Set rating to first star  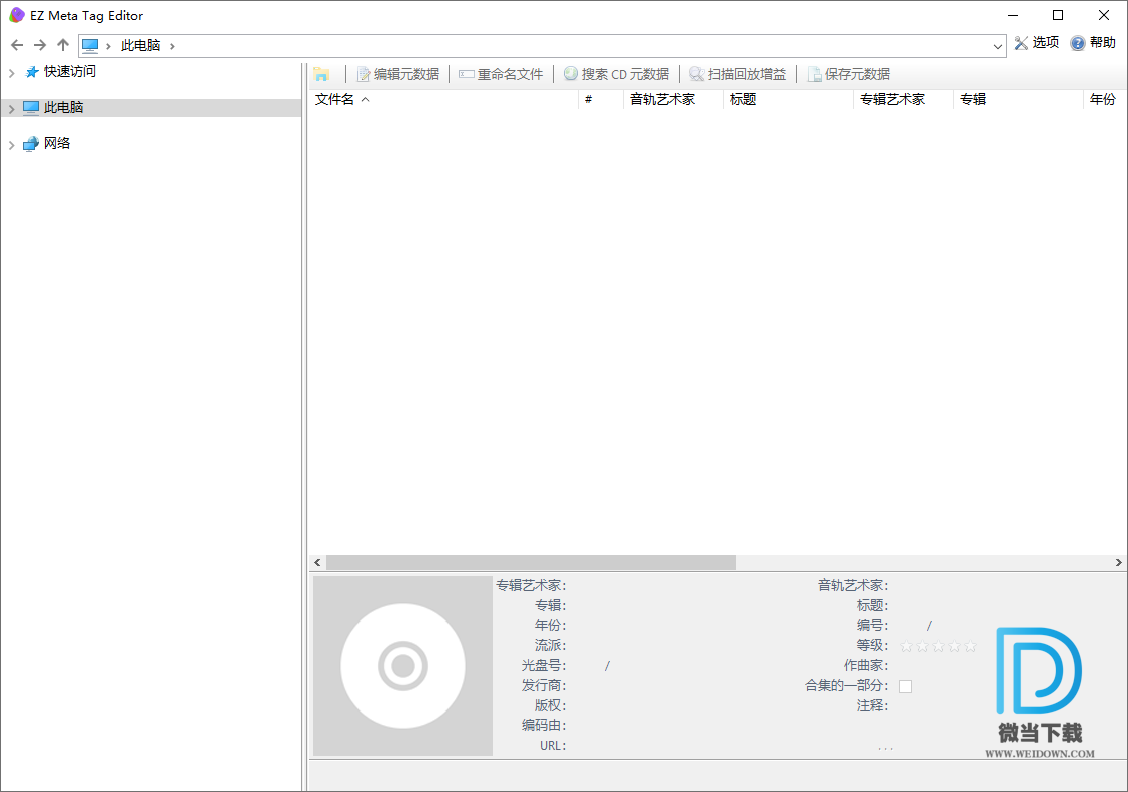906,646
